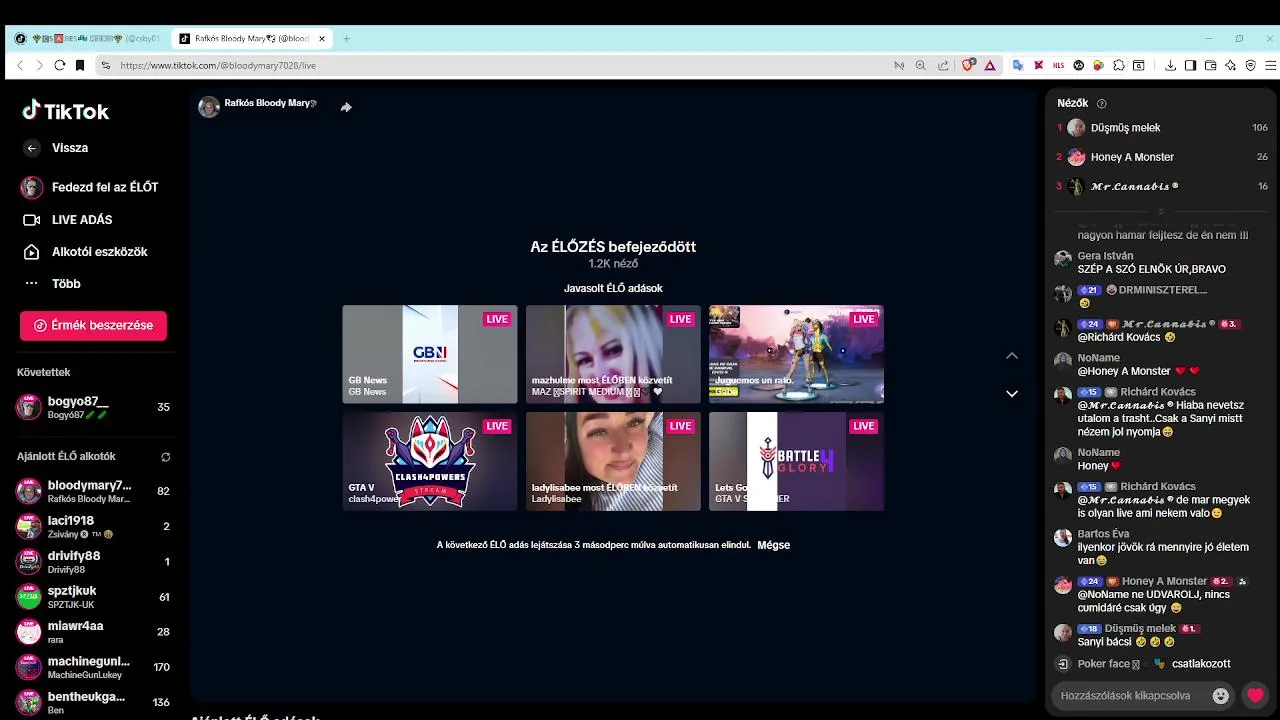Click the bookmark icon in toolbar
The height and width of the screenshot is (720, 1280).
pyautogui.click(x=80, y=65)
